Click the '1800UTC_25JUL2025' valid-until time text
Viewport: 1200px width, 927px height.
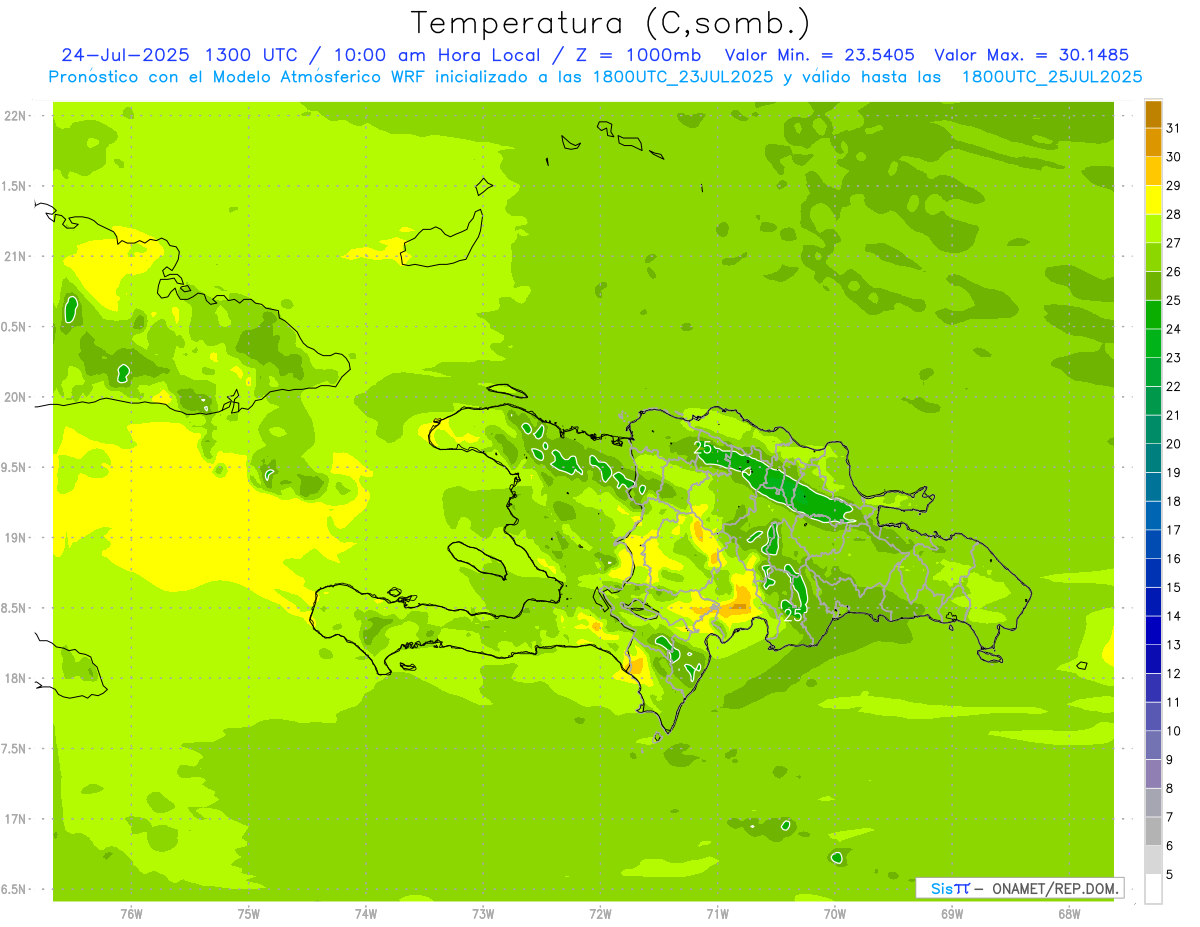[1051, 76]
